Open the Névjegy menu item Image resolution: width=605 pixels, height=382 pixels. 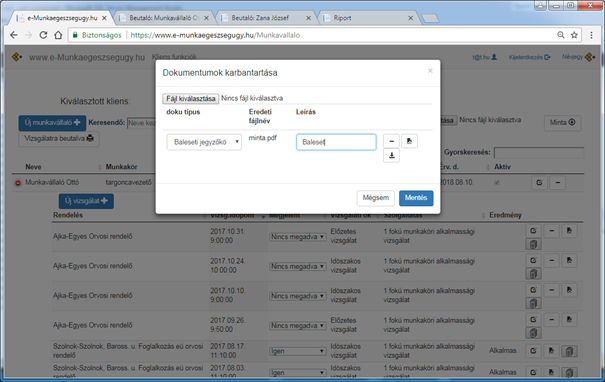tap(578, 57)
